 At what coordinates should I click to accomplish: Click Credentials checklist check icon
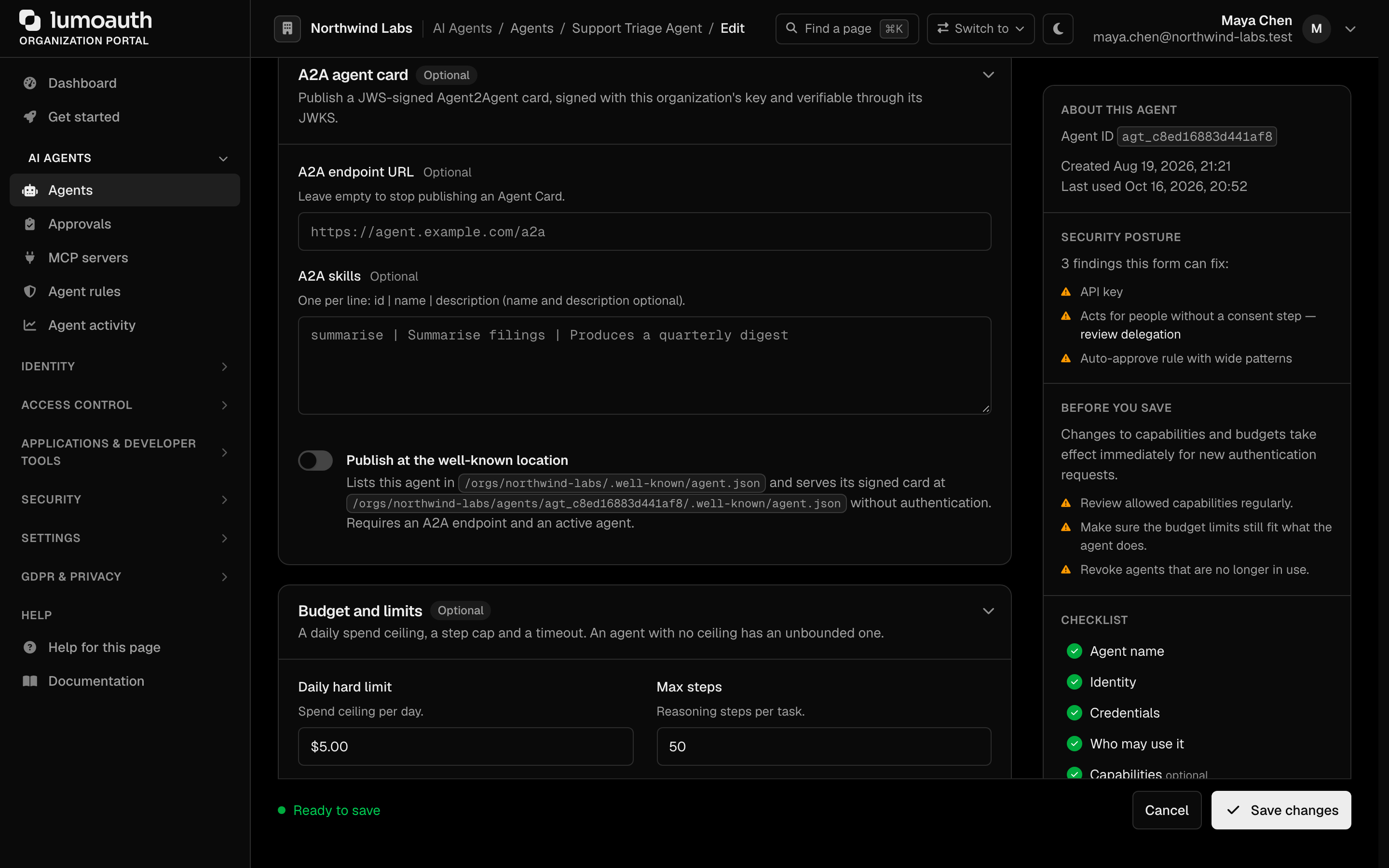click(1075, 712)
